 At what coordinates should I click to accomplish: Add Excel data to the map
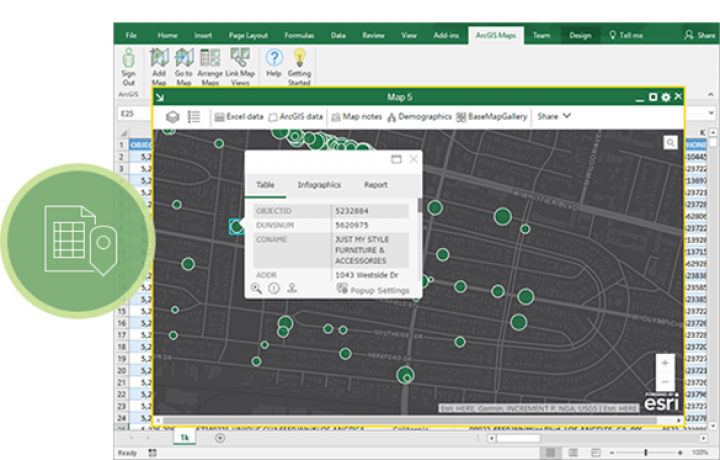click(239, 117)
